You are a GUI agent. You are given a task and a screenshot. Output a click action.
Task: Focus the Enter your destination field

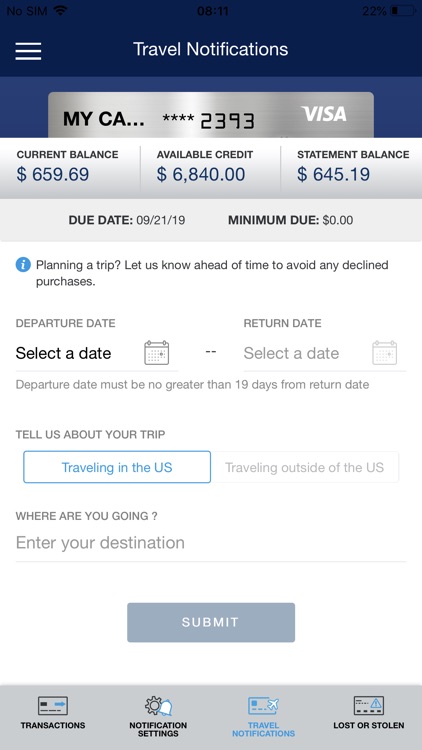(x=211, y=543)
